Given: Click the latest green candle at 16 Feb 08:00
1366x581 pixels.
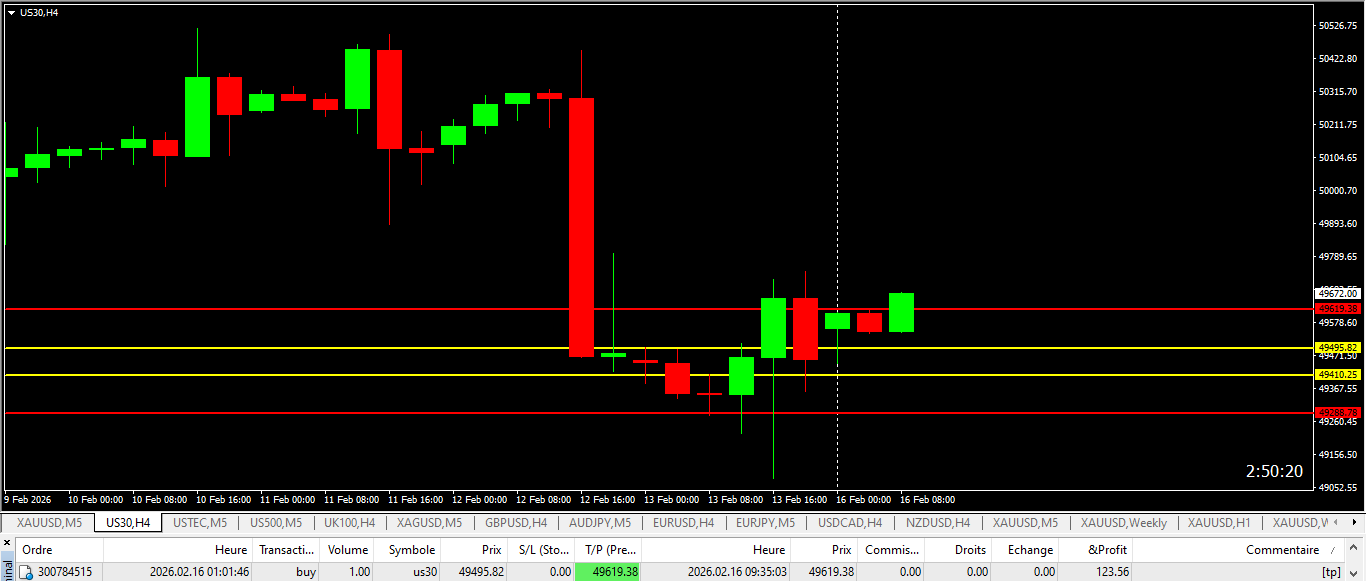Looking at the screenshot, I should (x=902, y=312).
